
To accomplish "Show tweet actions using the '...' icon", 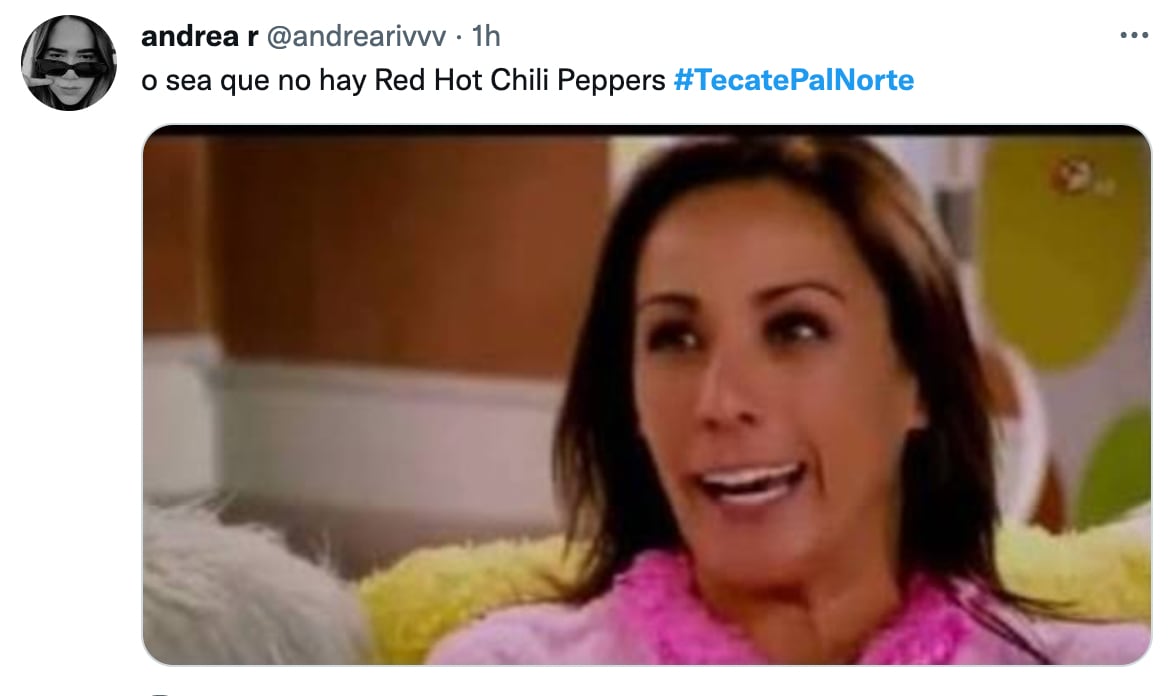I will pos(1133,35).
